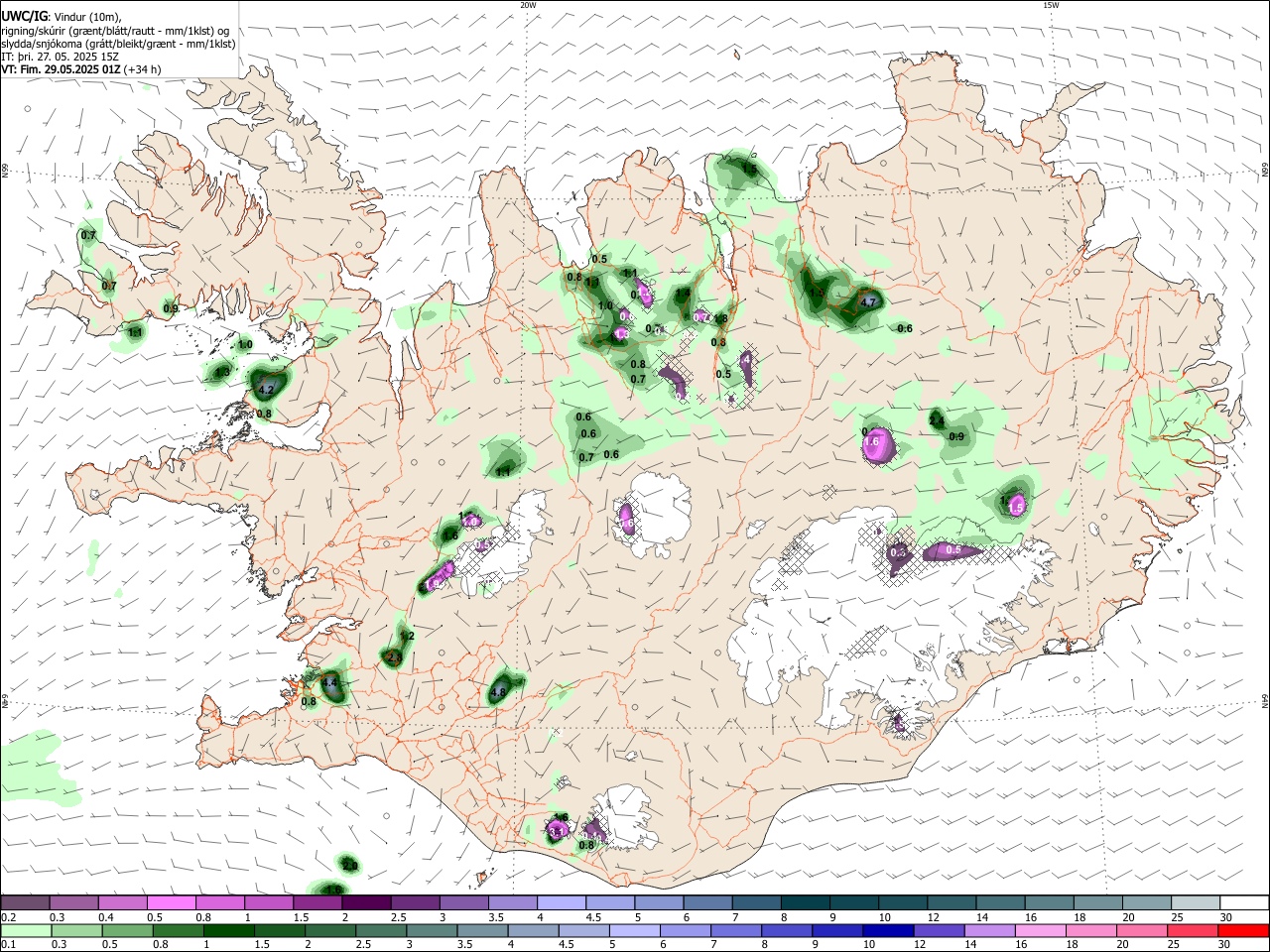1270x952 pixels.
Task: Click the '4.2' precipitation value in the west
Action: click(x=265, y=391)
